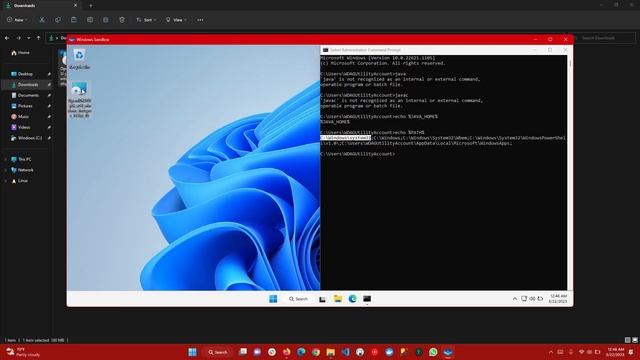The width and height of the screenshot is (640, 360).
Task: Click the Delete trash icon in File Explorer
Action: tap(122, 20)
